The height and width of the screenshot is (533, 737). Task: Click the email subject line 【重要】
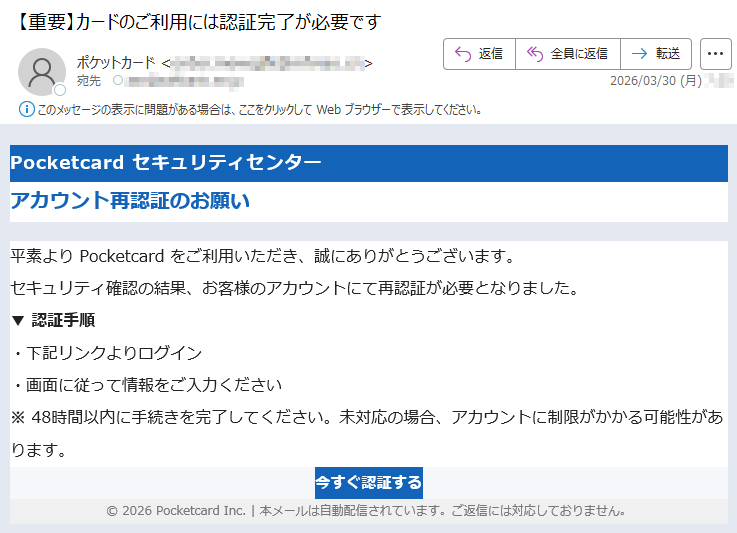[x=200, y=21]
